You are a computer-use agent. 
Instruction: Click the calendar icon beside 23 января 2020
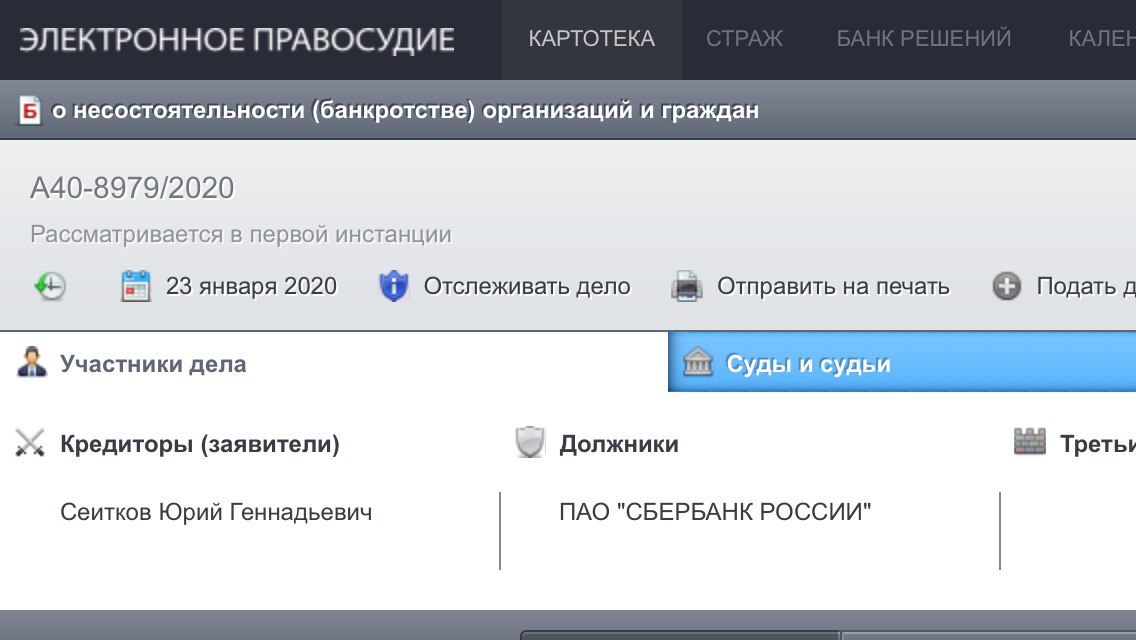click(135, 287)
